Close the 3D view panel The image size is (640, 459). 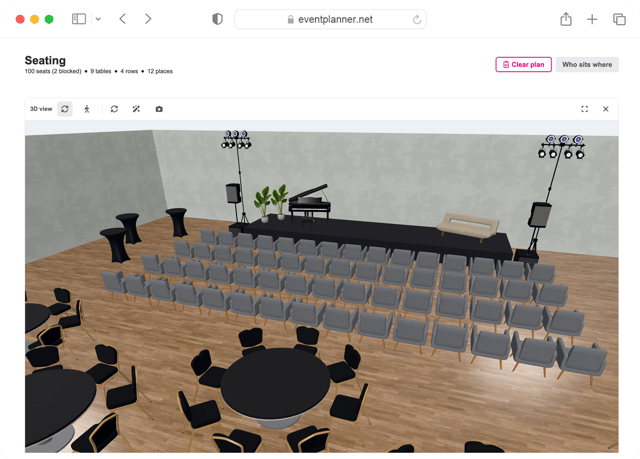click(x=606, y=109)
